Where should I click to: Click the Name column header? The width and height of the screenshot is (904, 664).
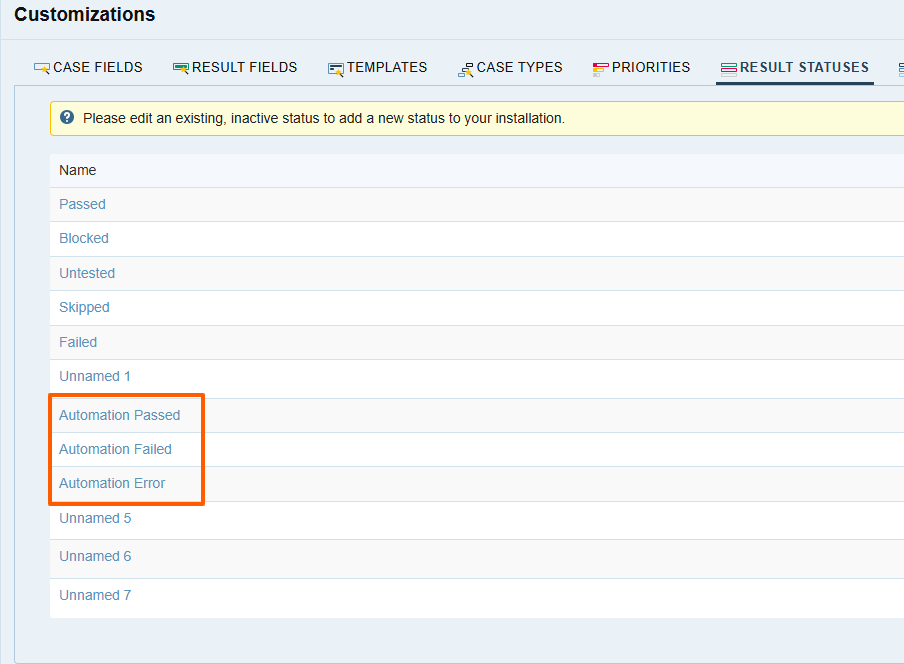(77, 170)
